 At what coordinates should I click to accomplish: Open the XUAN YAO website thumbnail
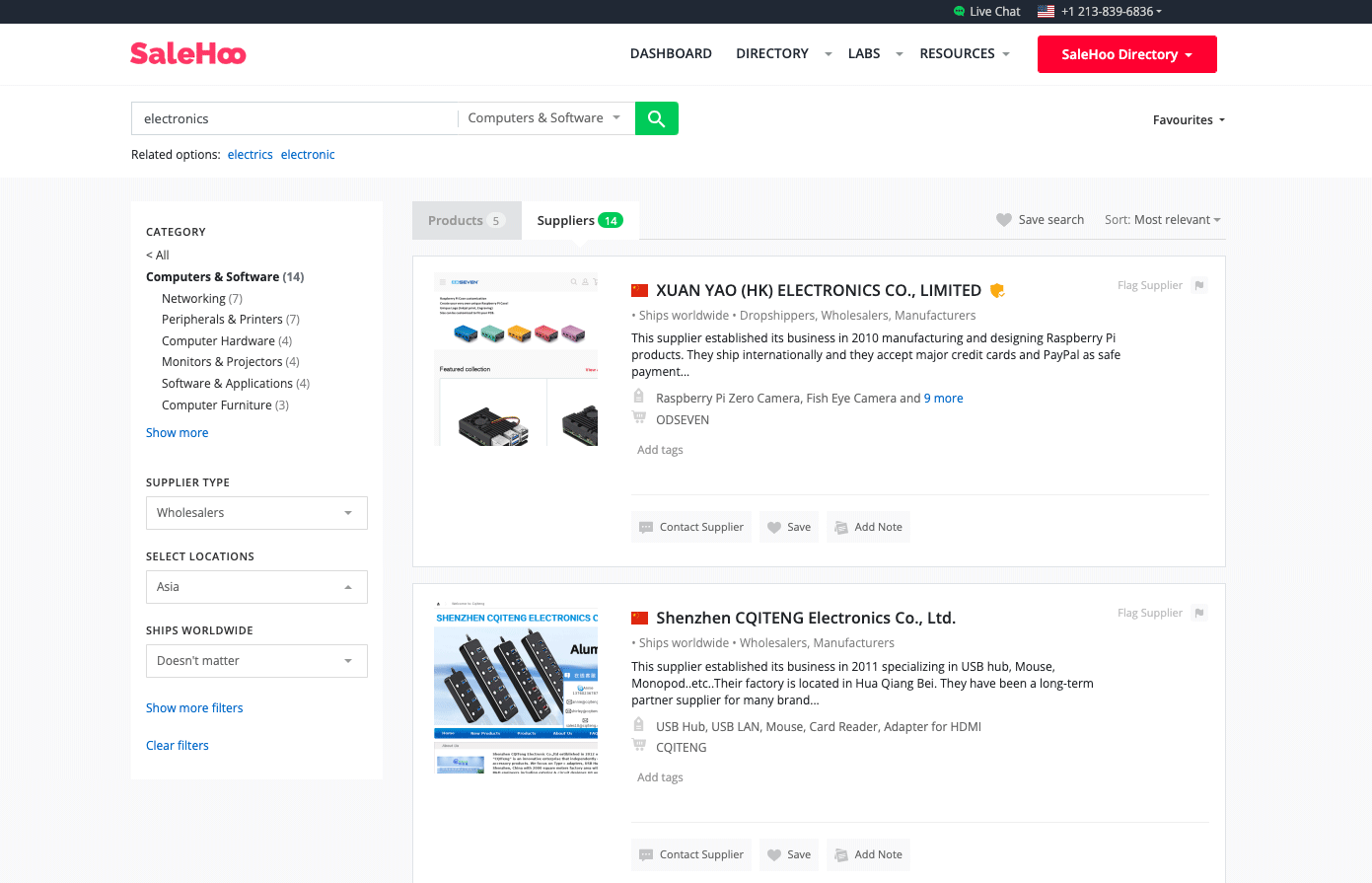(517, 359)
